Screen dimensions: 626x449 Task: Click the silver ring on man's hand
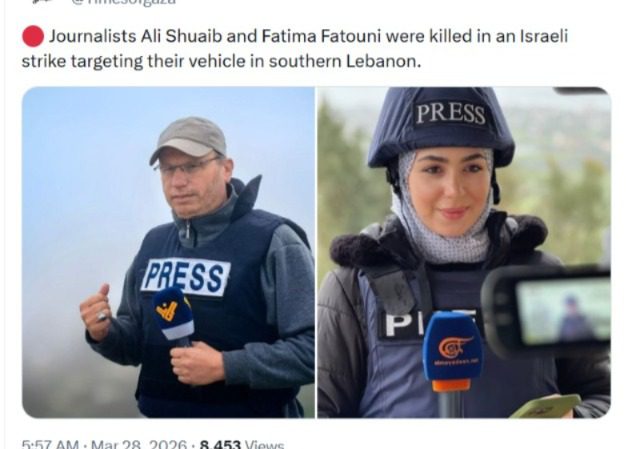click(102, 316)
